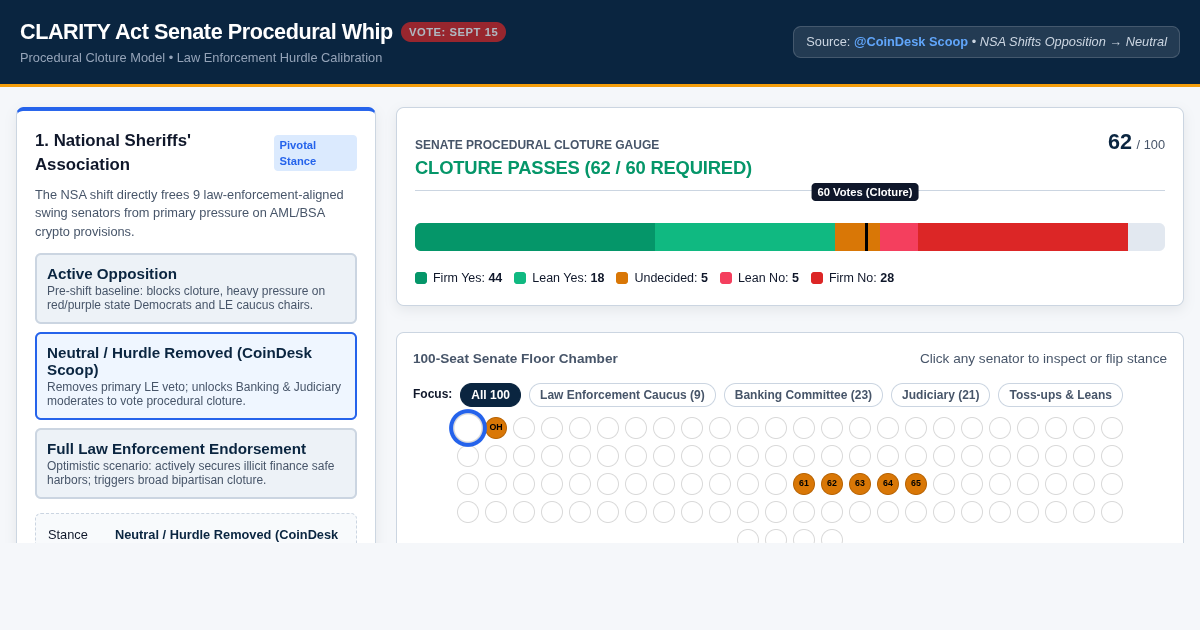The image size is (1200, 630).
Task: Click Firm Yes green segment of gauge
Action: pos(535,237)
